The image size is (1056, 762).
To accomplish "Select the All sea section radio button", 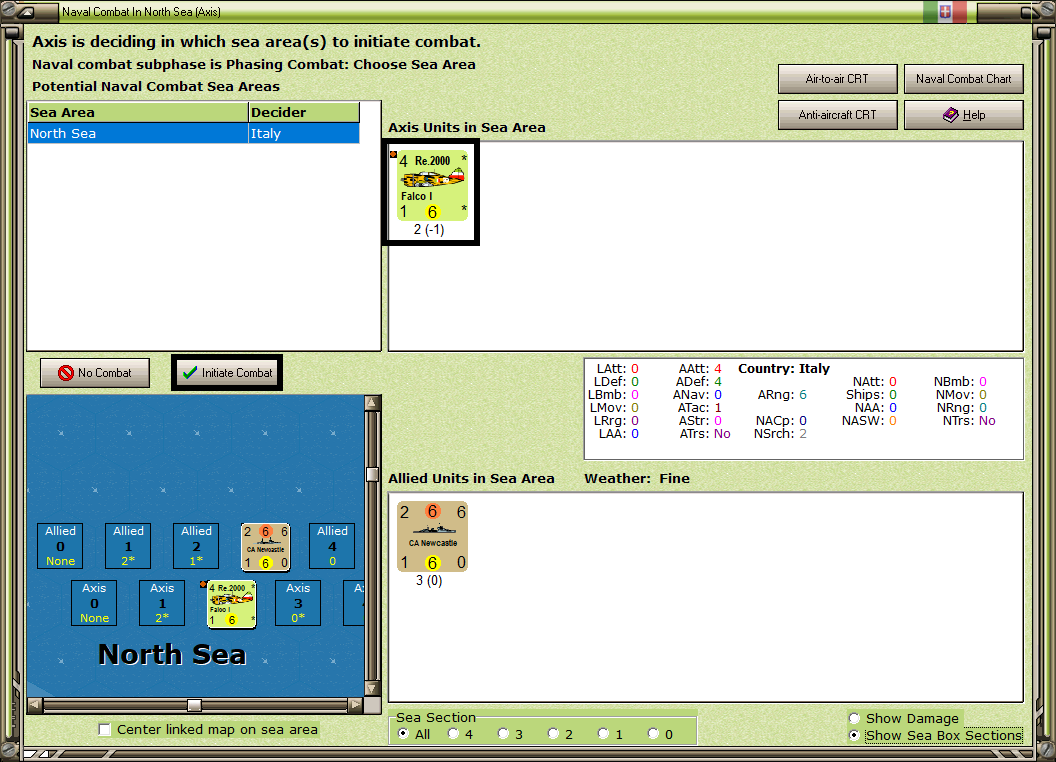I will click(x=403, y=734).
